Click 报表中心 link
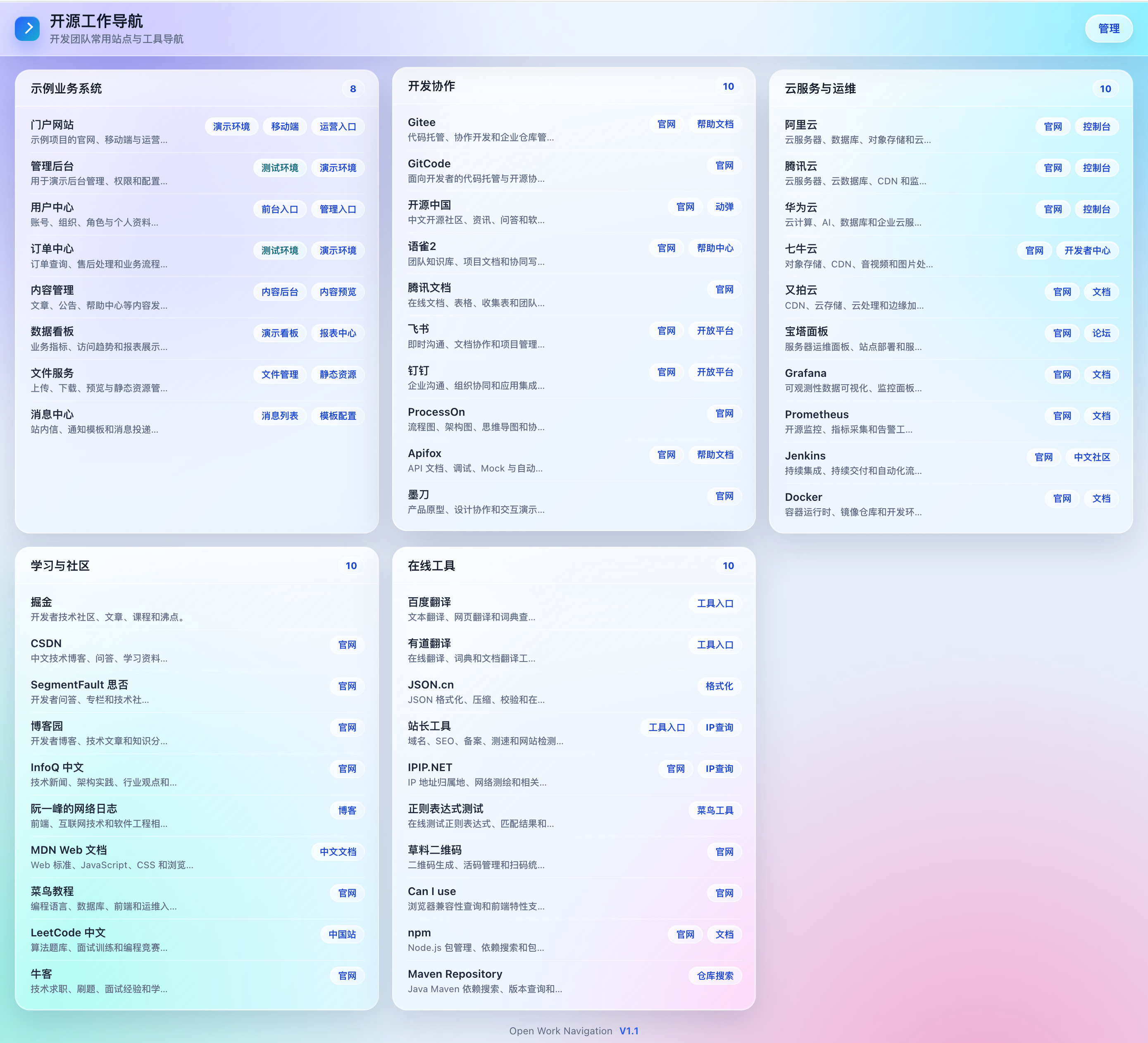Viewport: 1148px width, 1043px height. [x=338, y=333]
